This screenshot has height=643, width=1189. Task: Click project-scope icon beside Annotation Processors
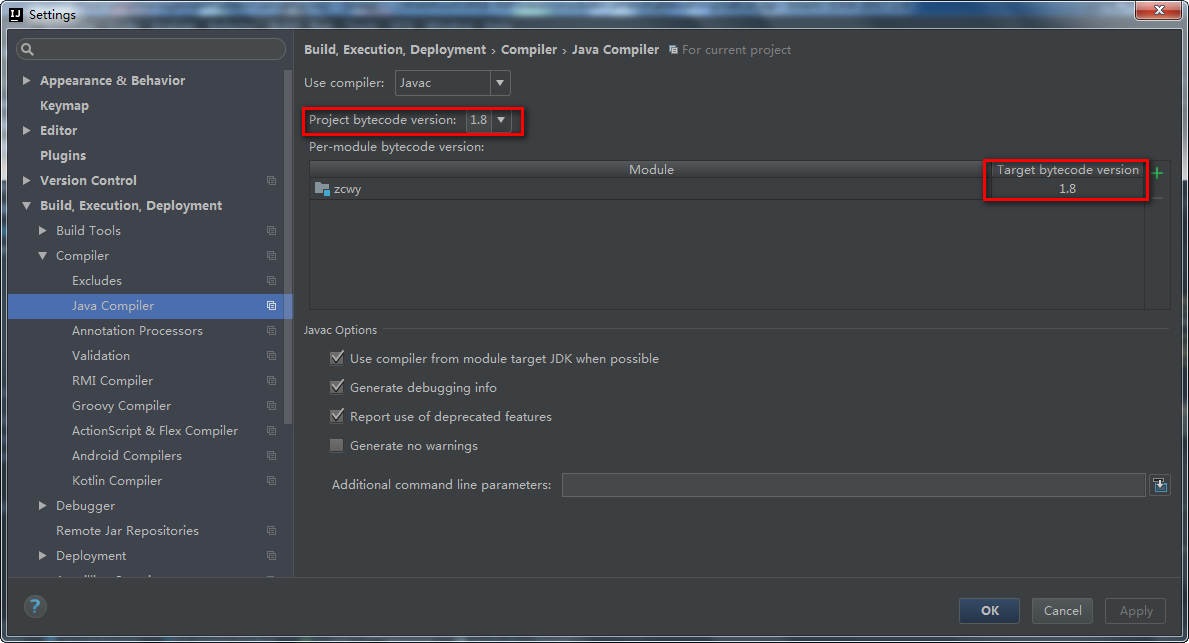(x=271, y=331)
